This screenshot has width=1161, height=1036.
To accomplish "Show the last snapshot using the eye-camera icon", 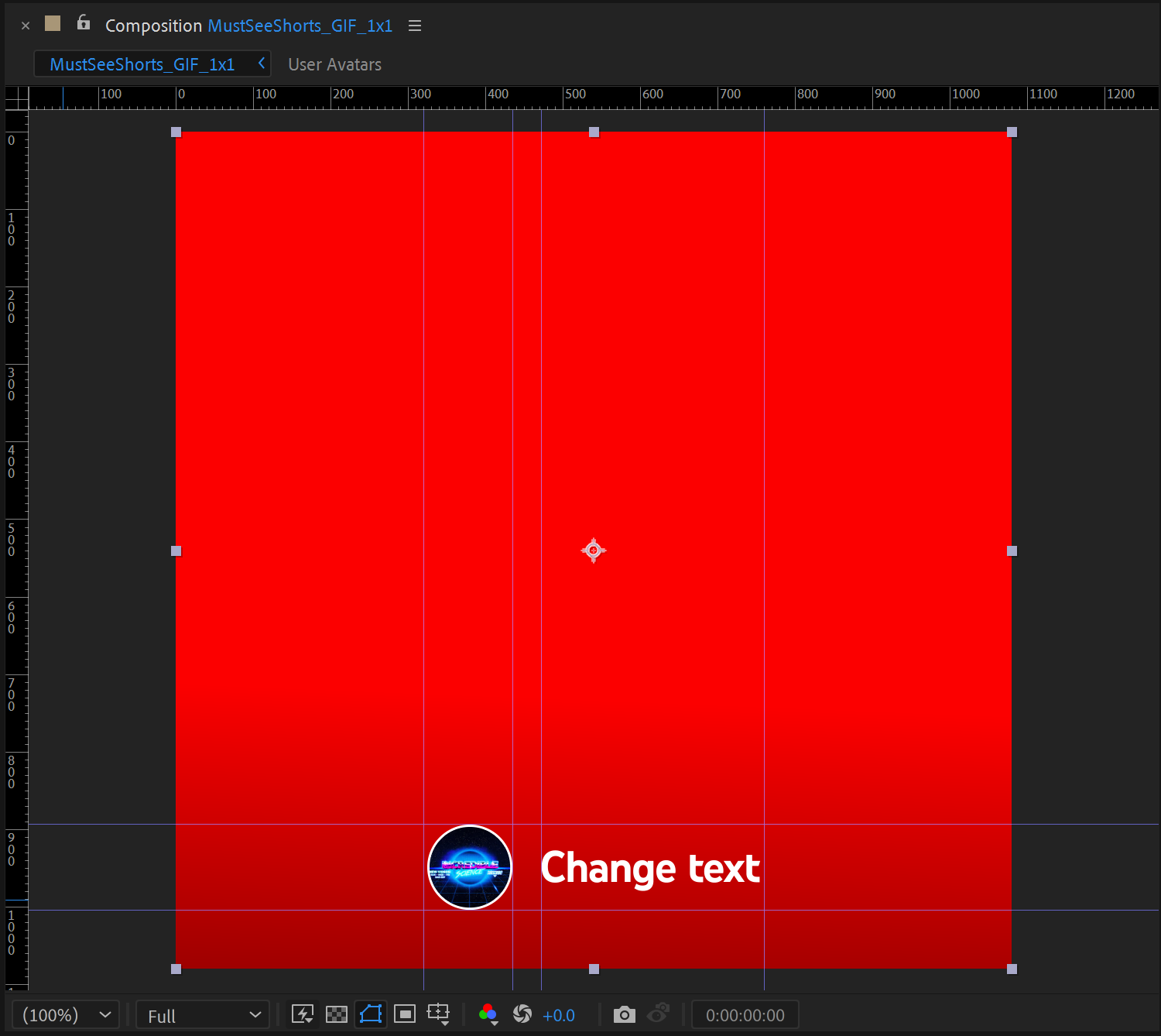I will pyautogui.click(x=659, y=1014).
